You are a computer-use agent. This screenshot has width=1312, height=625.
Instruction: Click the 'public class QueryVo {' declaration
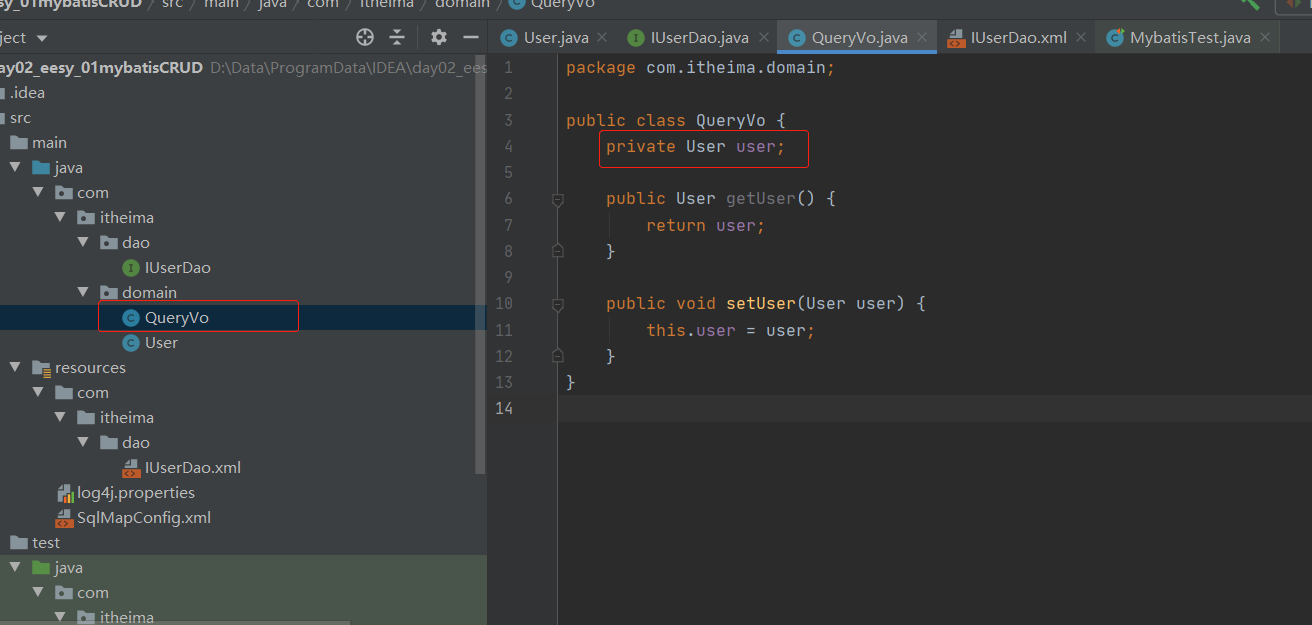click(x=676, y=121)
